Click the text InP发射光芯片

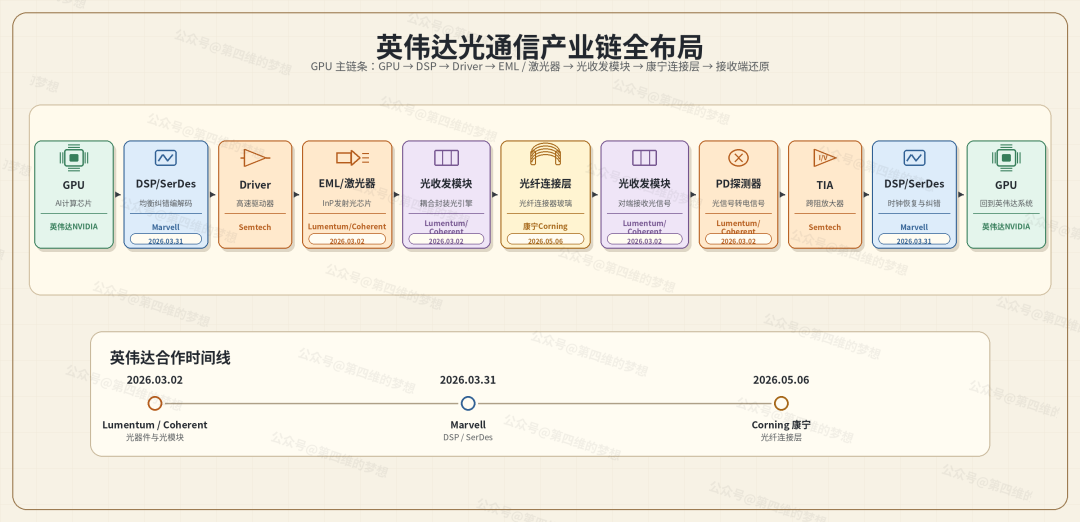(x=347, y=204)
